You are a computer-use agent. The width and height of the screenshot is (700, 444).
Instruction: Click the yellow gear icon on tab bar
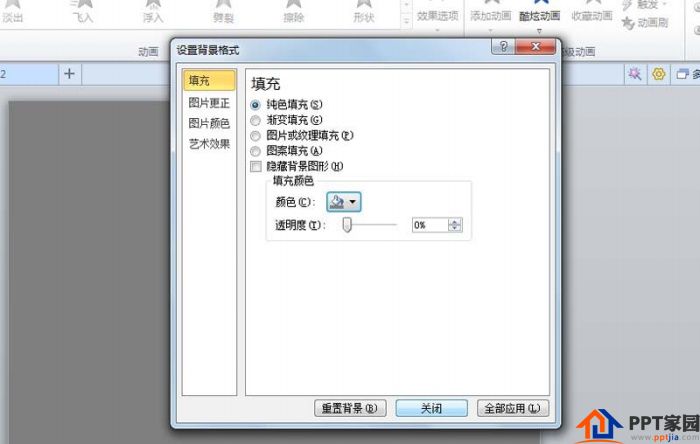coord(658,74)
